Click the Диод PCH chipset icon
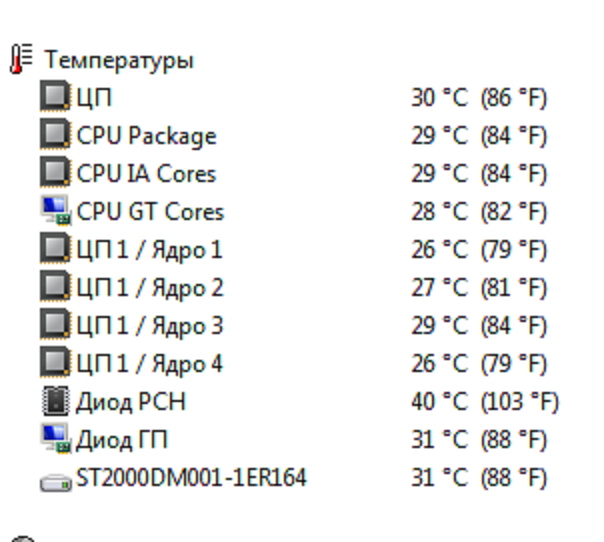604x542 pixels. tap(55, 401)
